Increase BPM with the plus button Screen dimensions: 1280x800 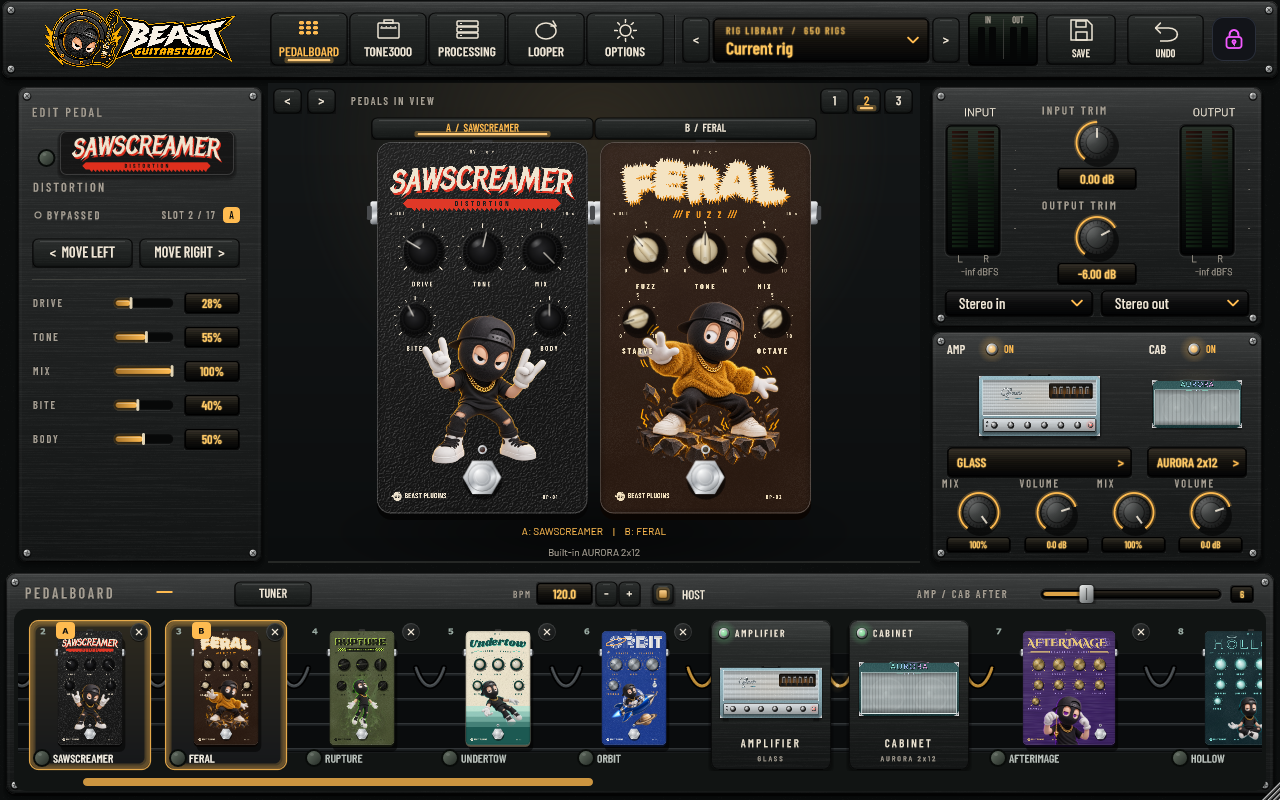pos(629,594)
